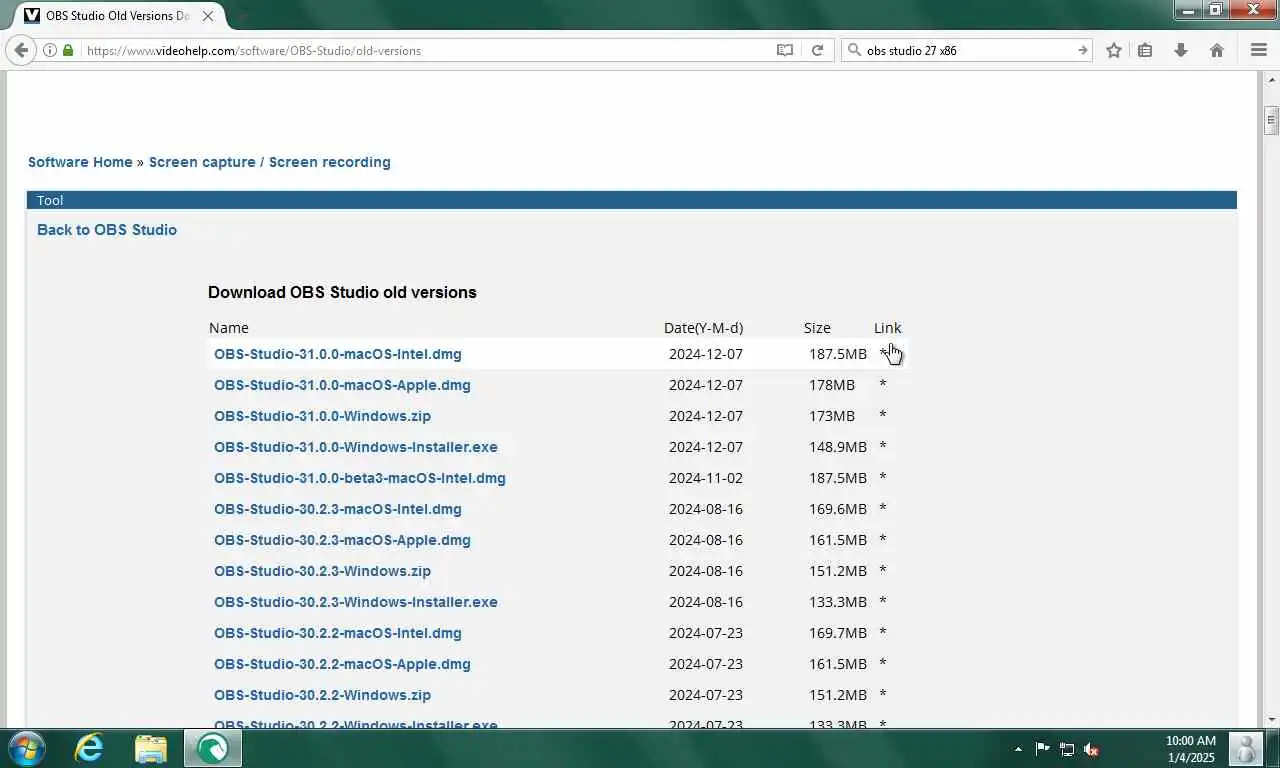Viewport: 1280px width, 768px height.
Task: Click asterisk link for 31.0.0-Windows-Installer row
Action: pyautogui.click(x=883, y=448)
